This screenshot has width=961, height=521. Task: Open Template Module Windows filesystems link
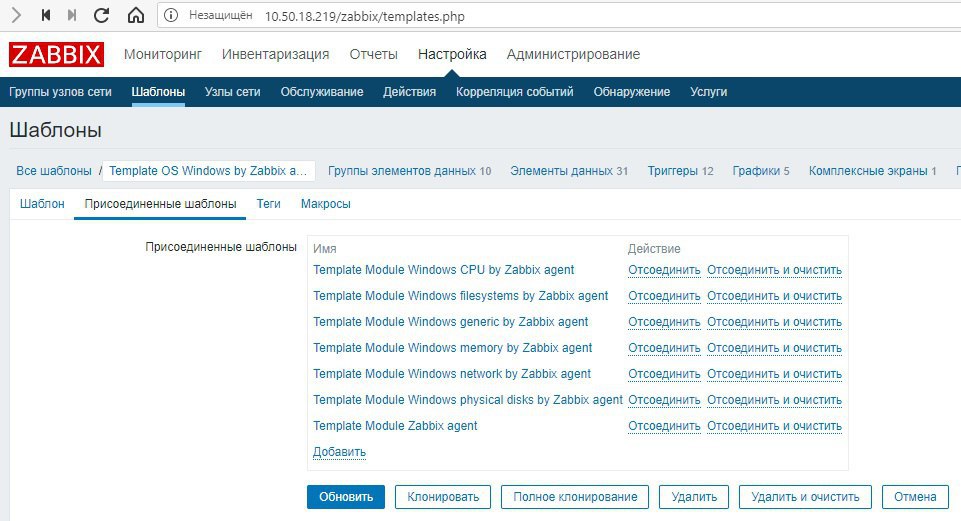461,295
